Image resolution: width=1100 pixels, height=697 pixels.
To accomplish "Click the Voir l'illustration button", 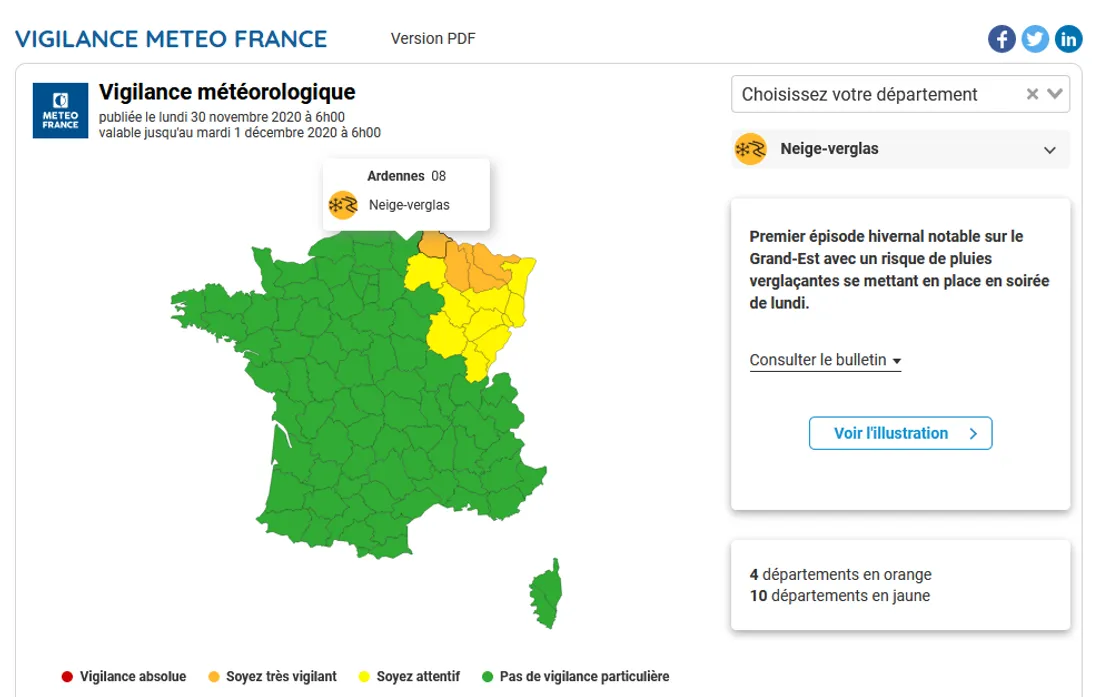I will 900,433.
